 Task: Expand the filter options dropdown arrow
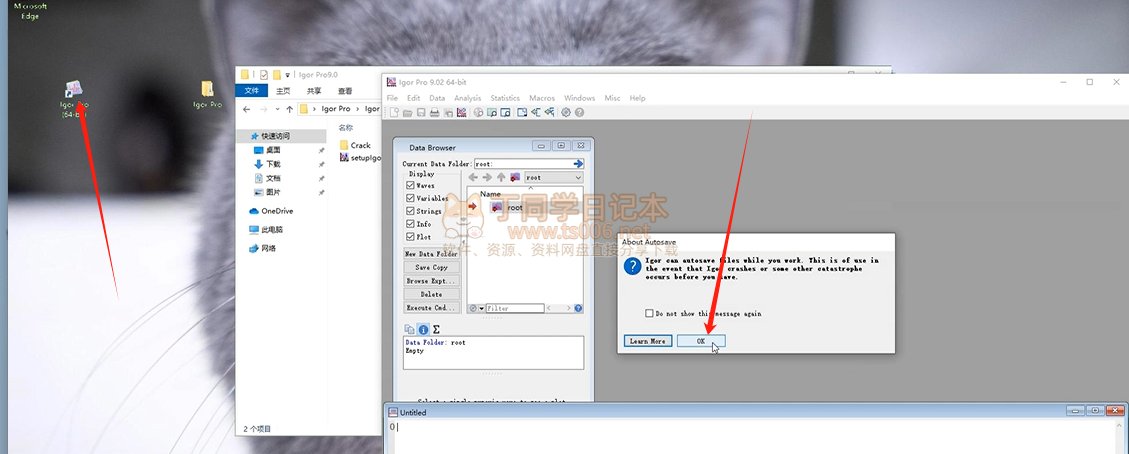click(481, 309)
